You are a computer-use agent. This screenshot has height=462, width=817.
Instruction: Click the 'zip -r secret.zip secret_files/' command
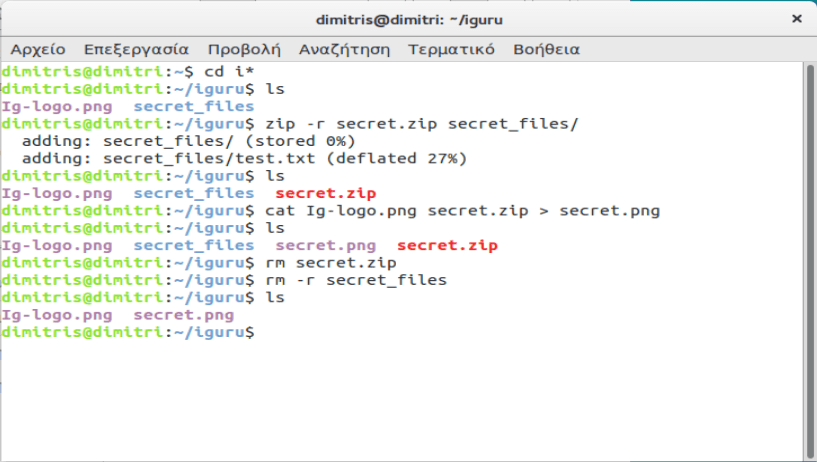(x=422, y=124)
